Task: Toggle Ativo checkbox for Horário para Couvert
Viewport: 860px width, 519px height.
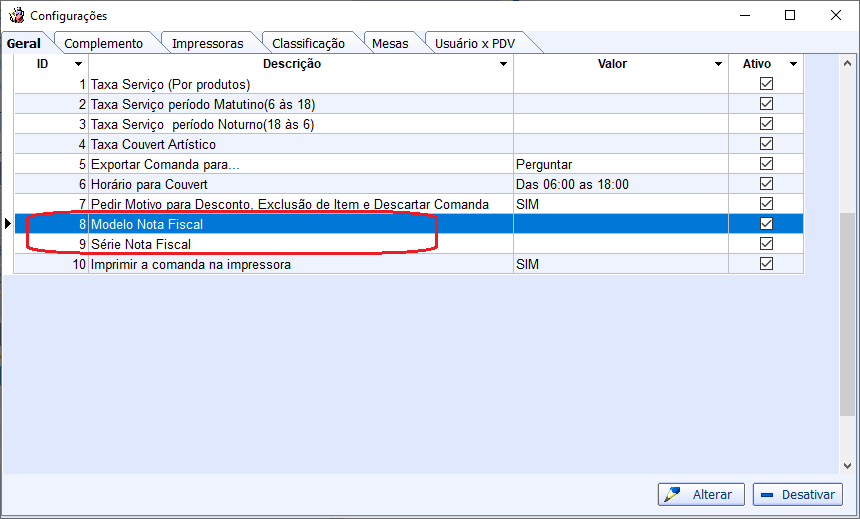Action: coord(766,184)
